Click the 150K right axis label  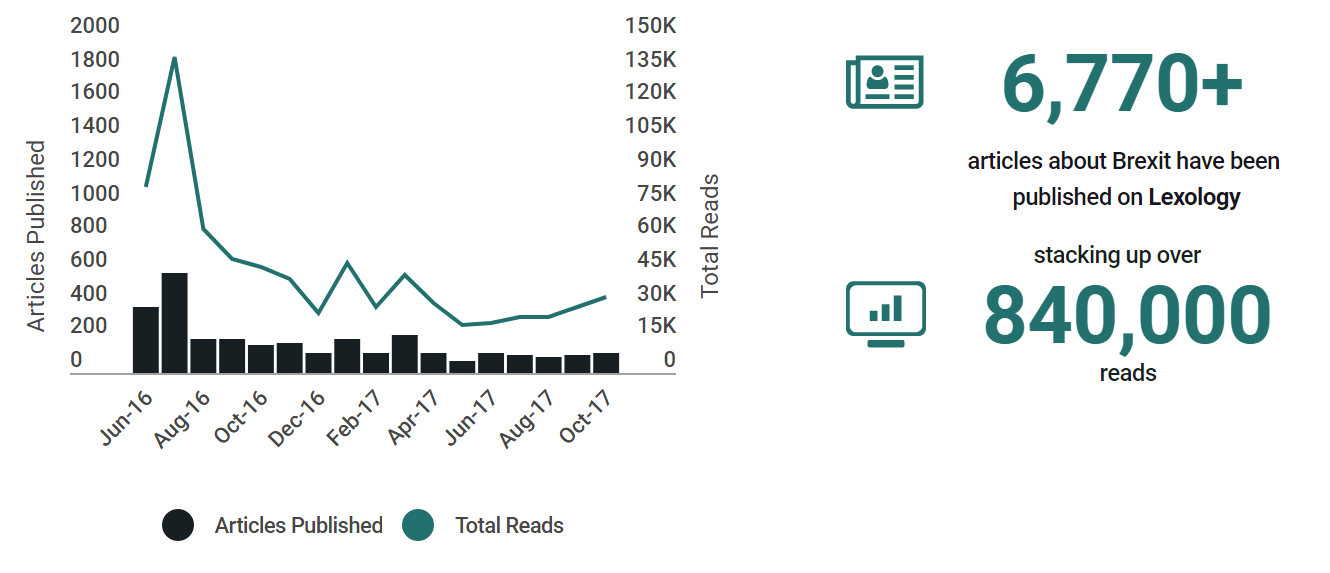tap(651, 26)
